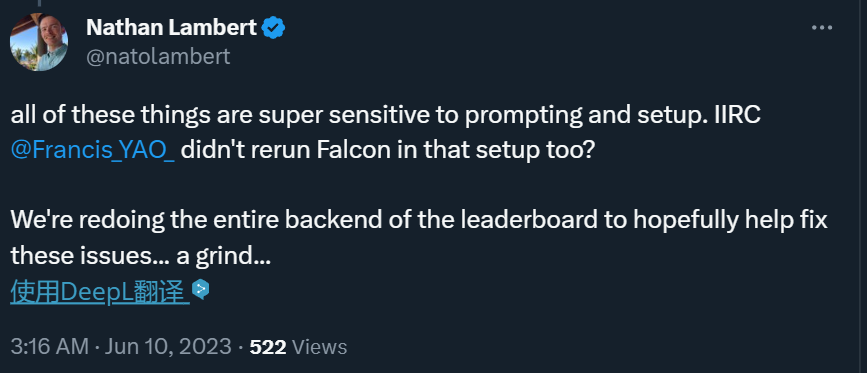The image size is (867, 373).
Task: Click the DeepL logo icon beside the translate link
Action: (x=201, y=290)
